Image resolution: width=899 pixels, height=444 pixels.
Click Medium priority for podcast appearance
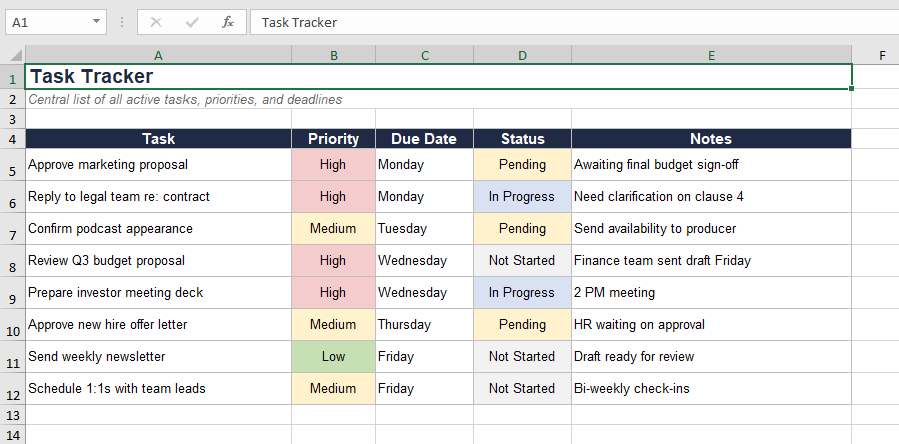334,228
